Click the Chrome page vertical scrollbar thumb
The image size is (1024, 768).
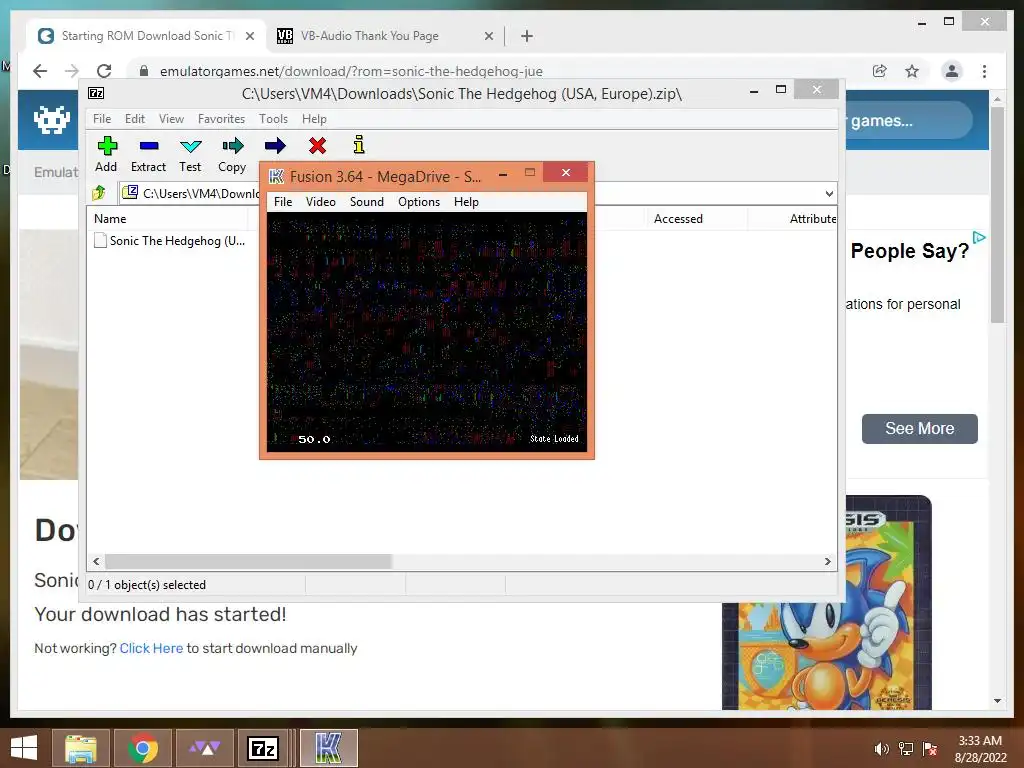997,214
